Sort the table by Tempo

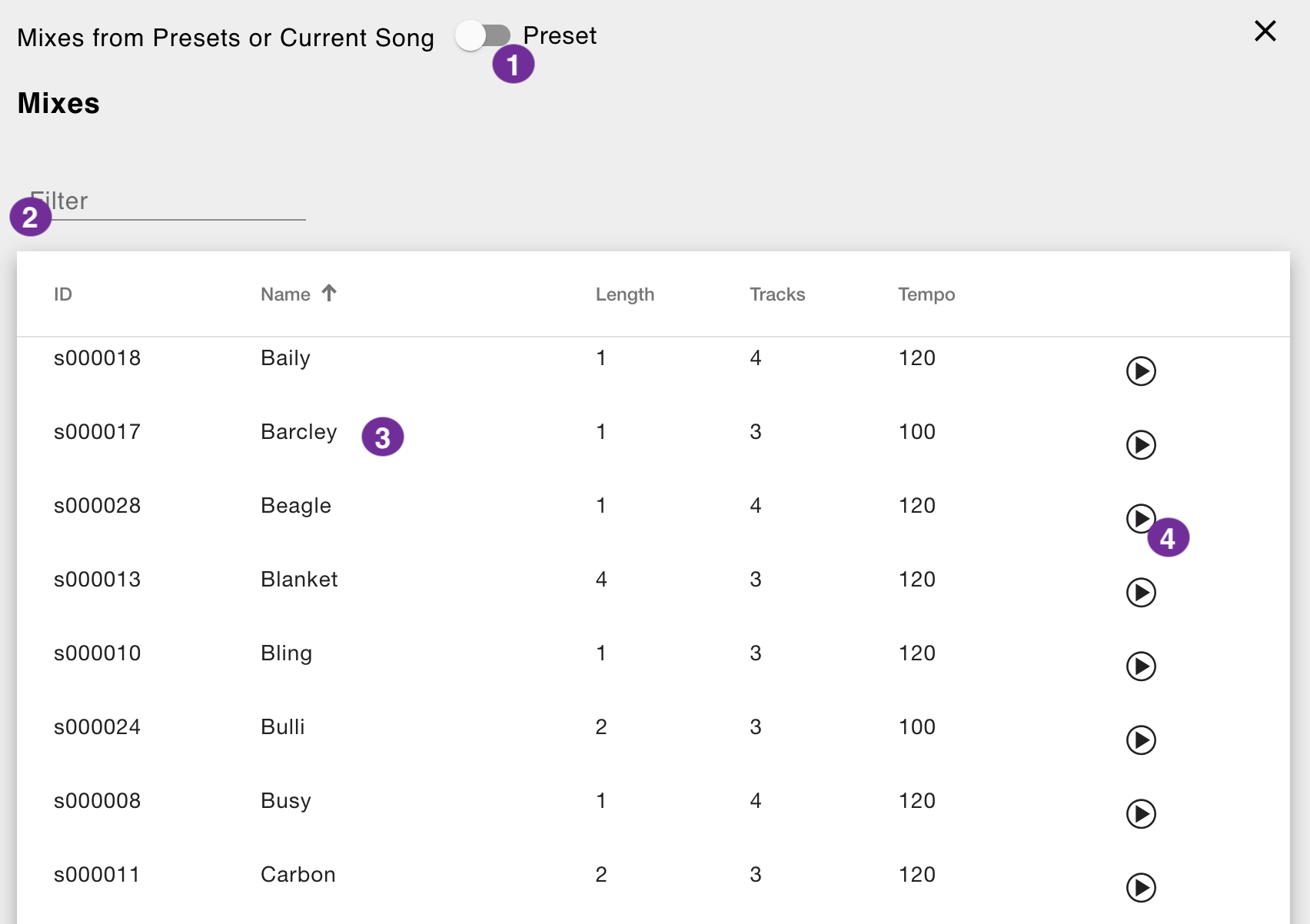pyautogui.click(x=926, y=294)
